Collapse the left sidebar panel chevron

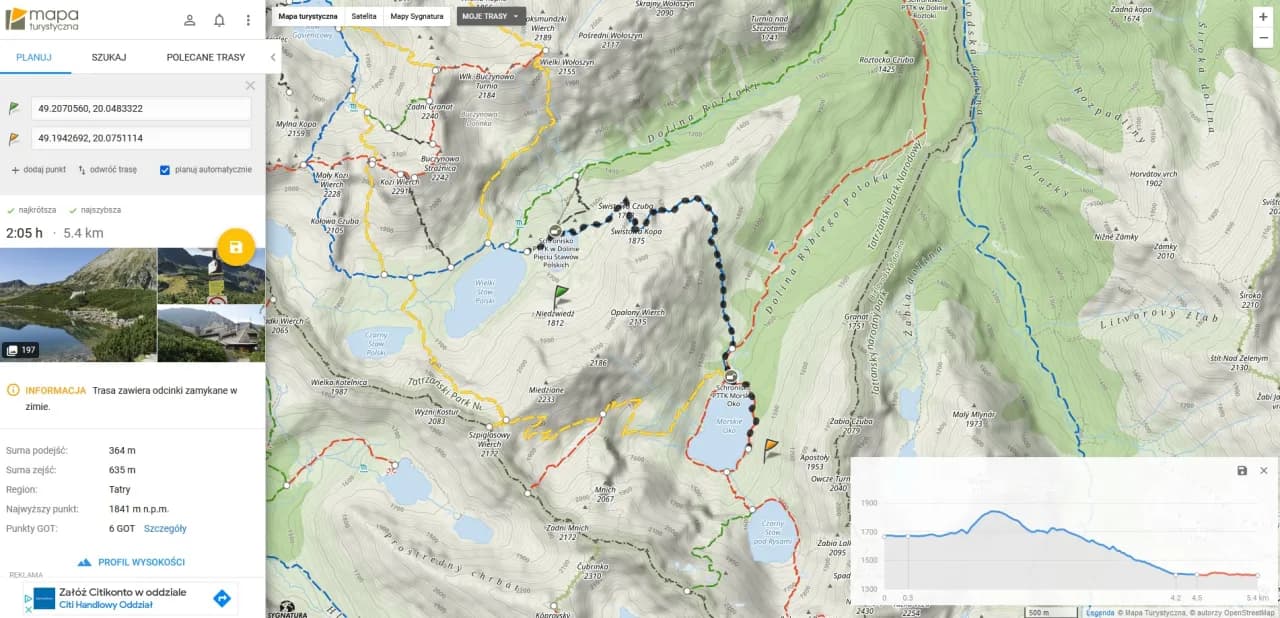point(273,58)
